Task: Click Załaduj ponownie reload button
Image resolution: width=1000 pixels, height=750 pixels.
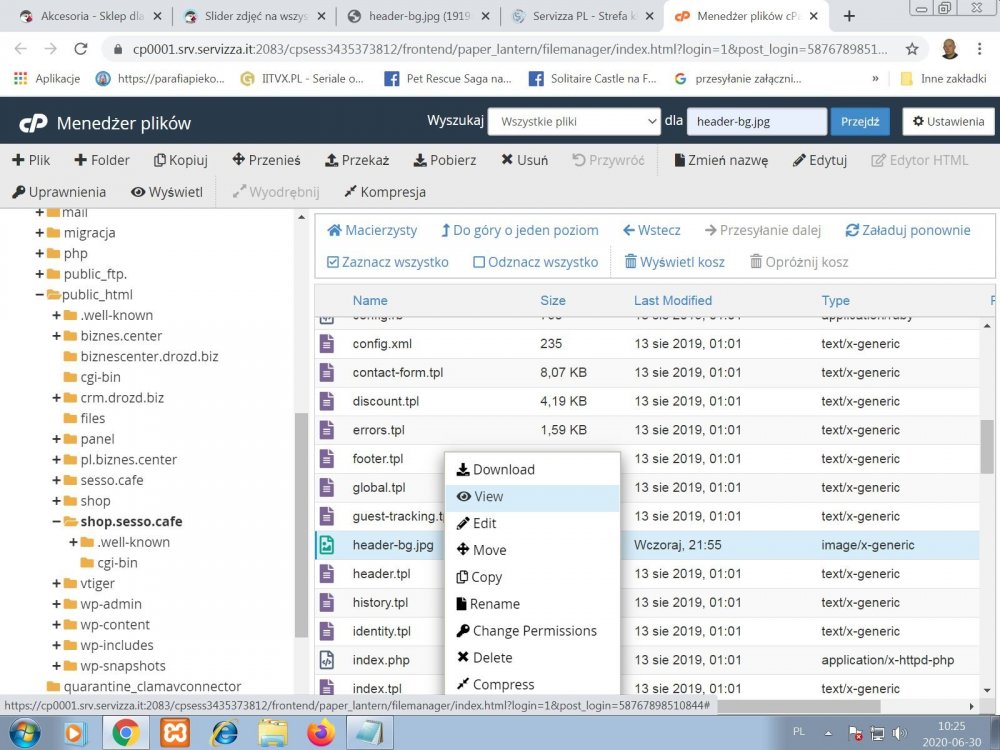Action: (908, 230)
